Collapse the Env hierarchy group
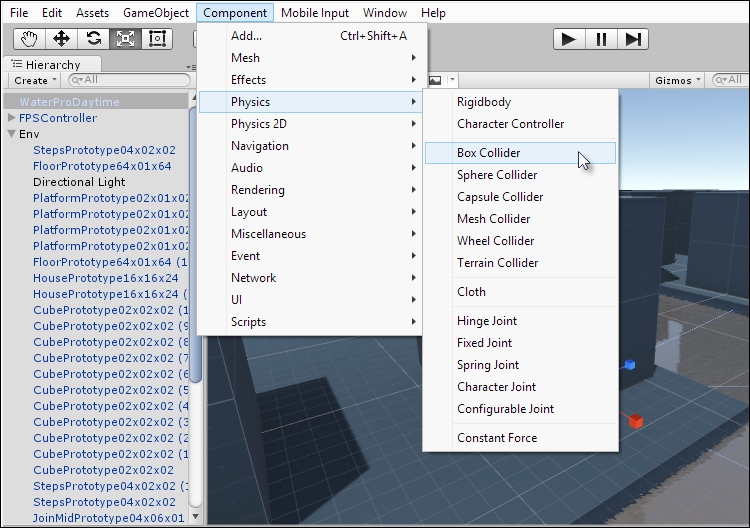This screenshot has width=750, height=528. pyautogui.click(x=12, y=134)
